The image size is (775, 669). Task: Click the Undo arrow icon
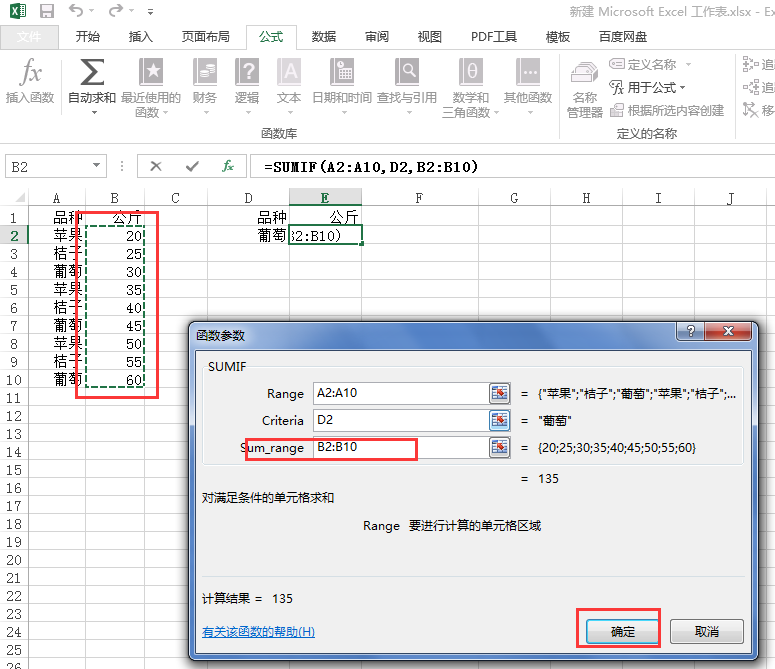point(76,10)
